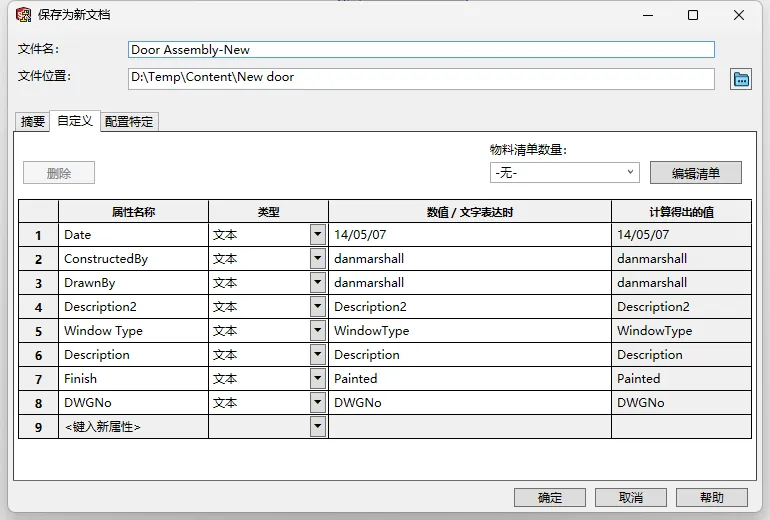Image resolution: width=770 pixels, height=520 pixels.
Task: Select the 自定义 tab
Action: click(75, 121)
